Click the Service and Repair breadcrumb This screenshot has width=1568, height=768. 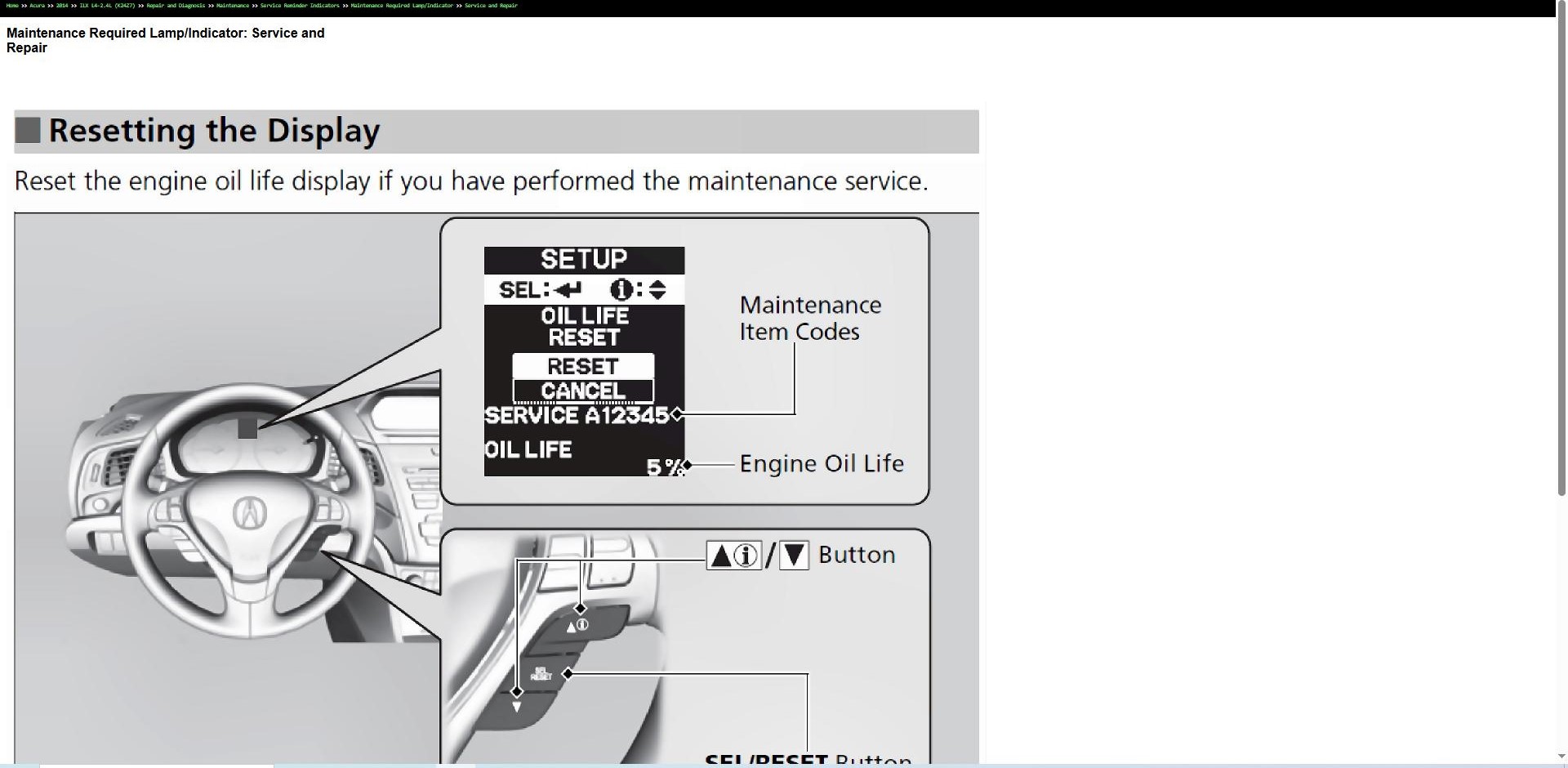491,6
